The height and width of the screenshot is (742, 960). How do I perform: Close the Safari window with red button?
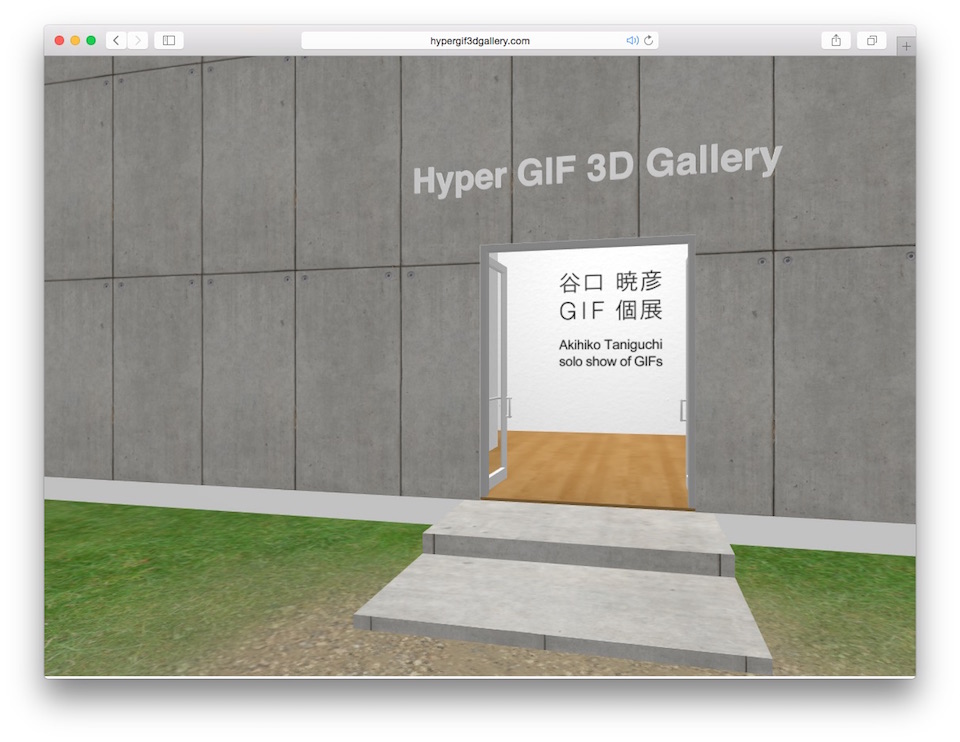(59, 41)
